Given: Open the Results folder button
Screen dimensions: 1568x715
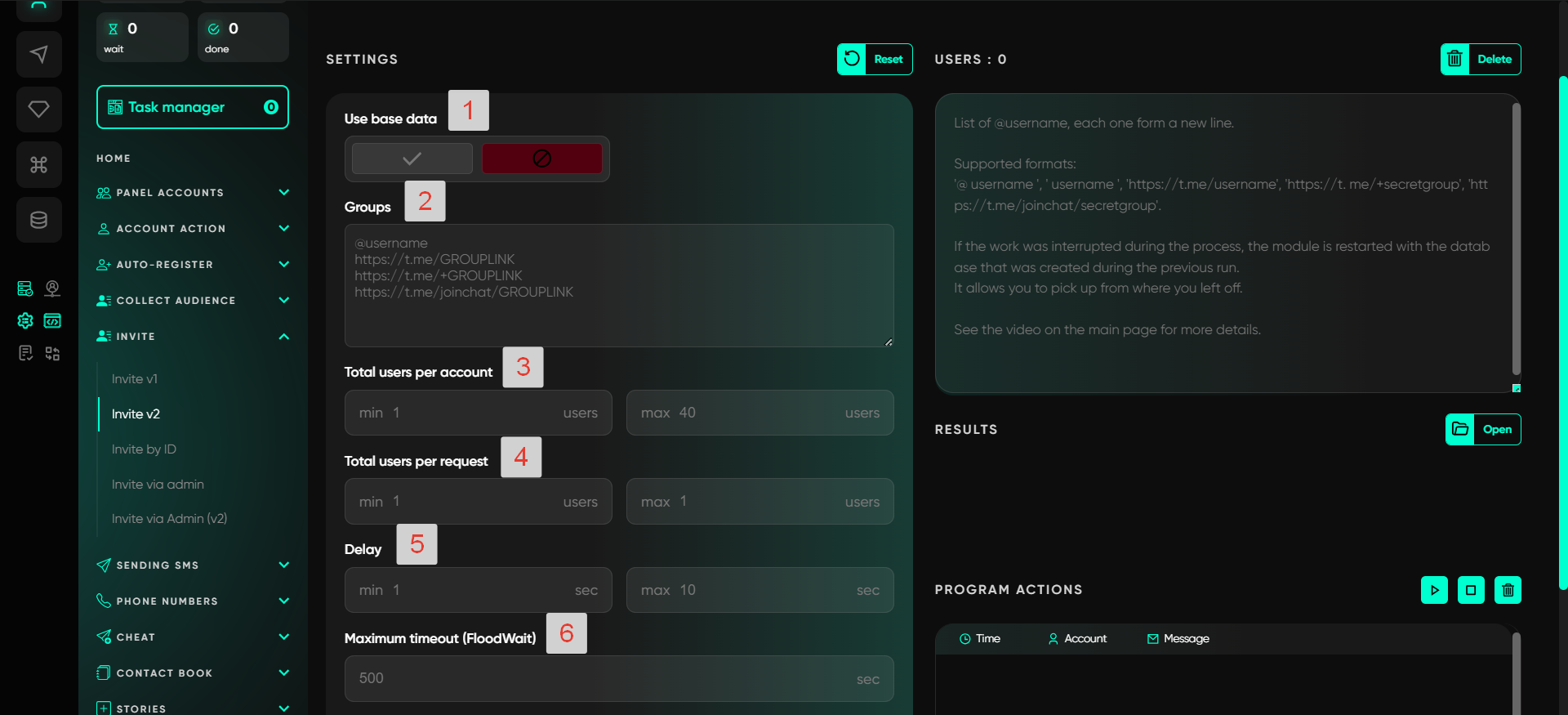Looking at the screenshot, I should tap(1482, 430).
